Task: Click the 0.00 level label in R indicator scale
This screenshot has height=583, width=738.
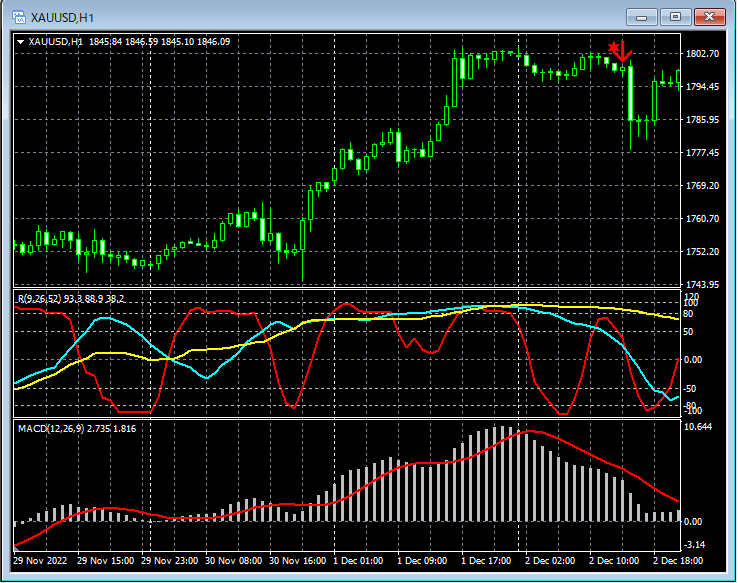Action: coord(692,360)
